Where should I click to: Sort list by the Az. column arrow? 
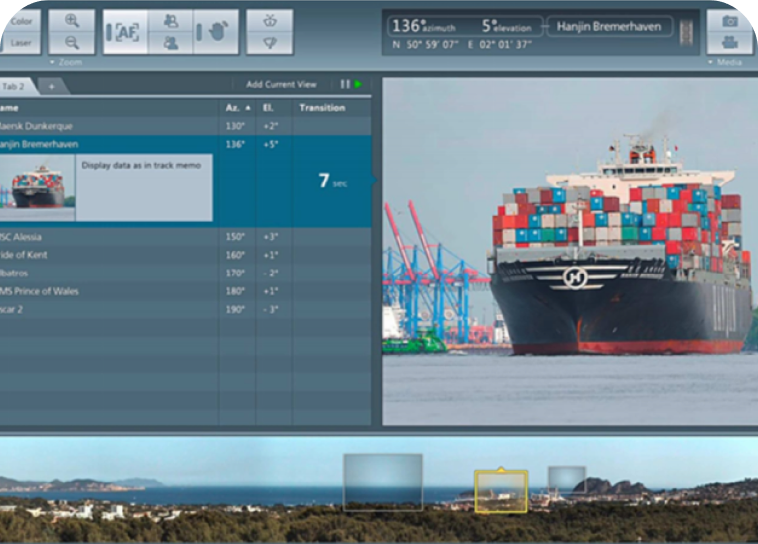tap(248, 108)
